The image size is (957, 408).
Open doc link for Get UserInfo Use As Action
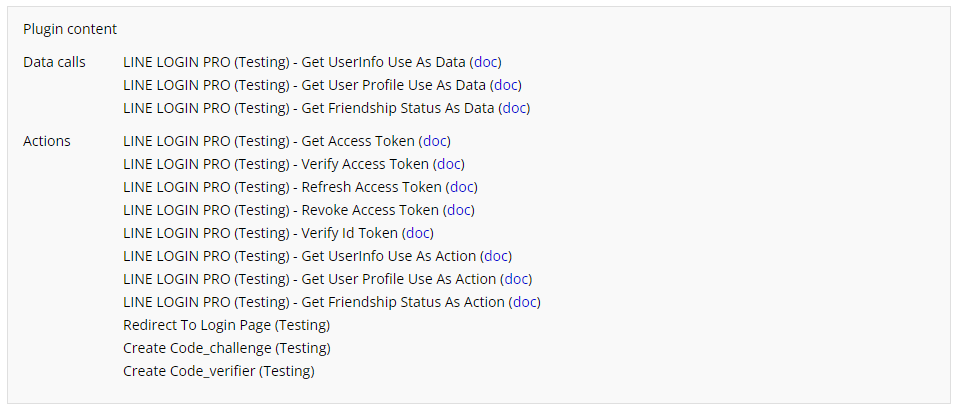tap(497, 256)
